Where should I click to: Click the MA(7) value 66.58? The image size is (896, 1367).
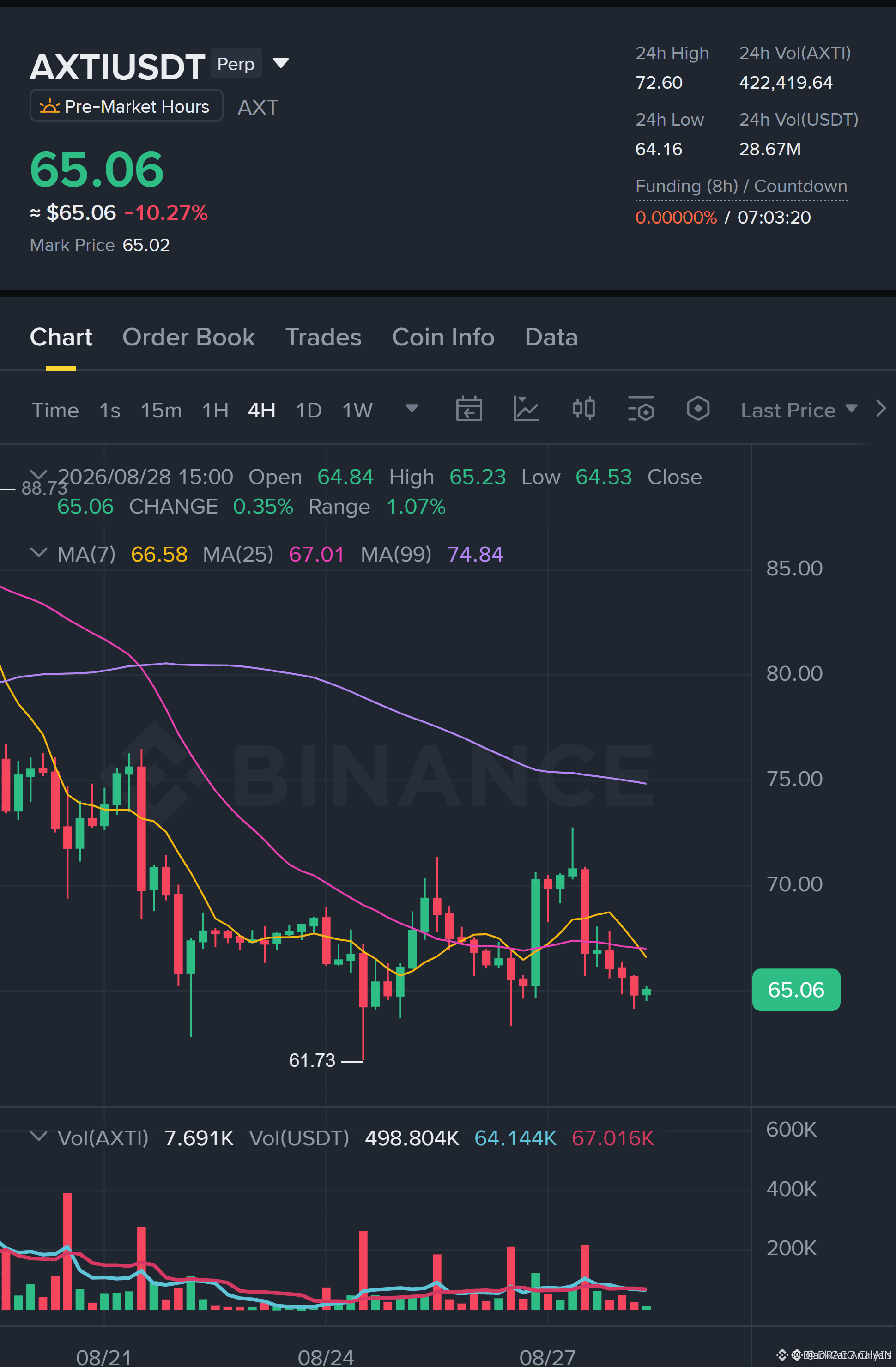coord(159,554)
